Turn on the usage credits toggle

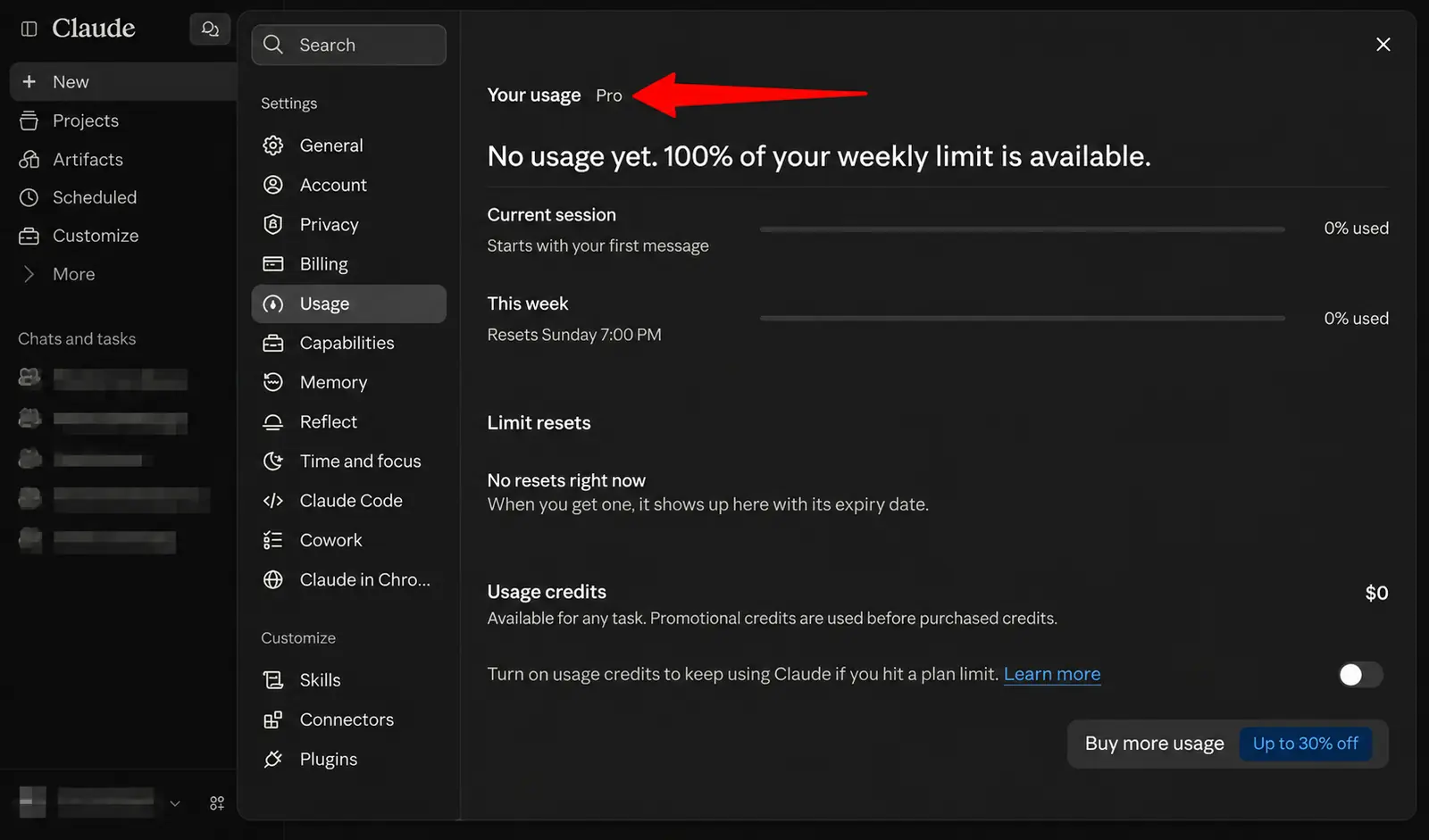(x=1360, y=675)
